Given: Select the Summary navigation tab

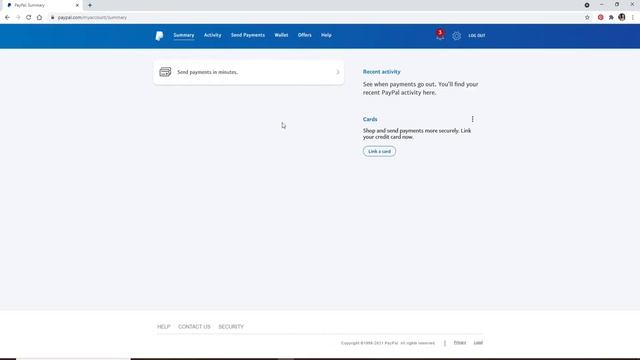Looking at the screenshot, I should (184, 35).
